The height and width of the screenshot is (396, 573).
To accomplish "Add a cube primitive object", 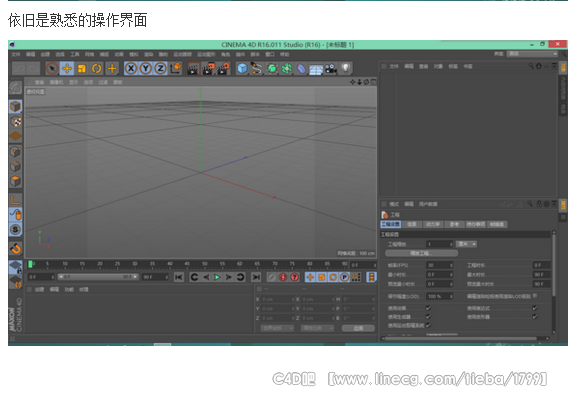I will click(x=242, y=68).
